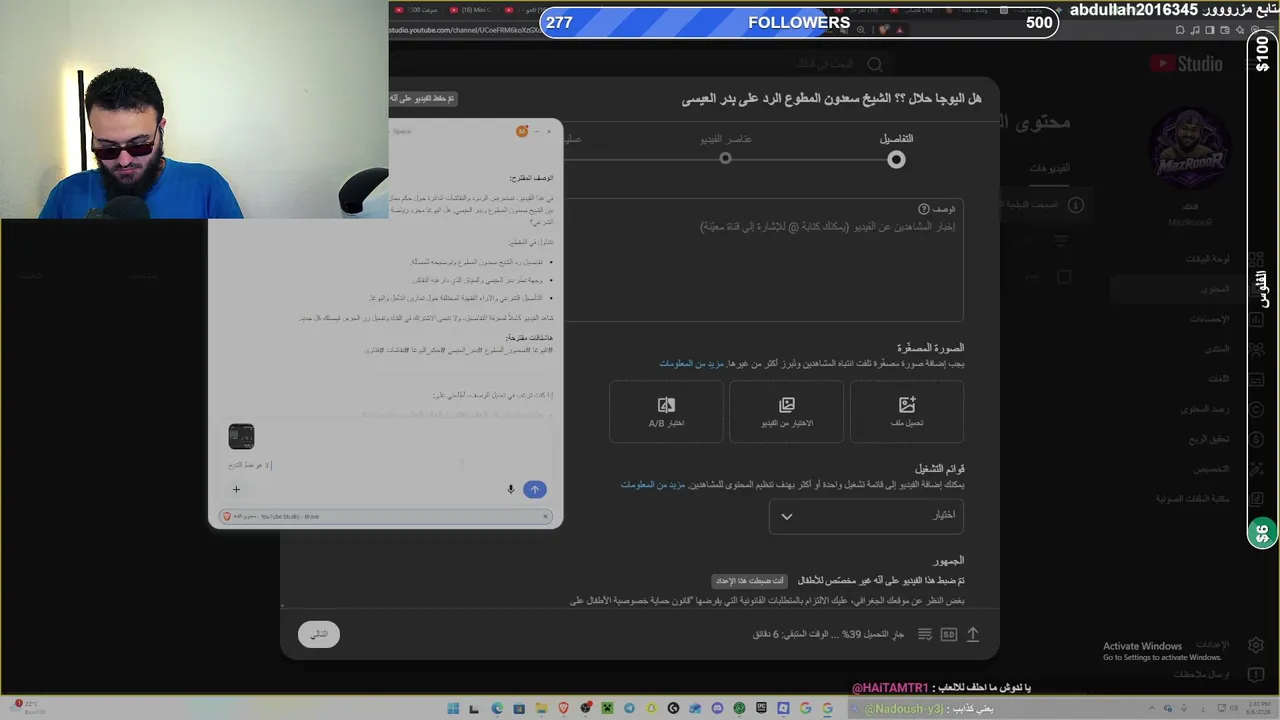Click the تم حفظ الفيديو saved notice
Image resolution: width=1280 pixels, height=720 pixels.
click(x=423, y=99)
